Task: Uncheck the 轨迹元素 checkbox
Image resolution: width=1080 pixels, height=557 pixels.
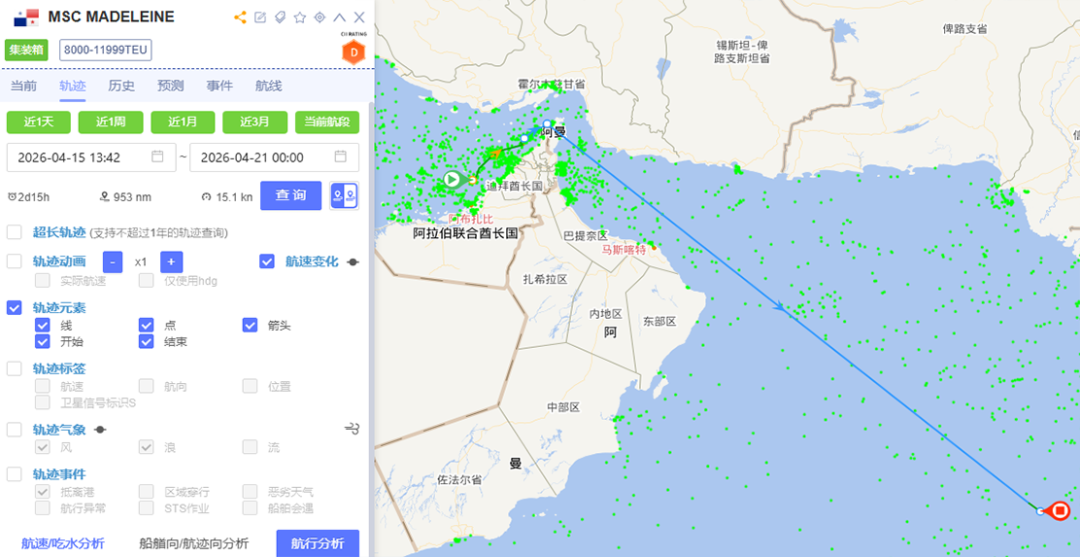Action: (14, 308)
